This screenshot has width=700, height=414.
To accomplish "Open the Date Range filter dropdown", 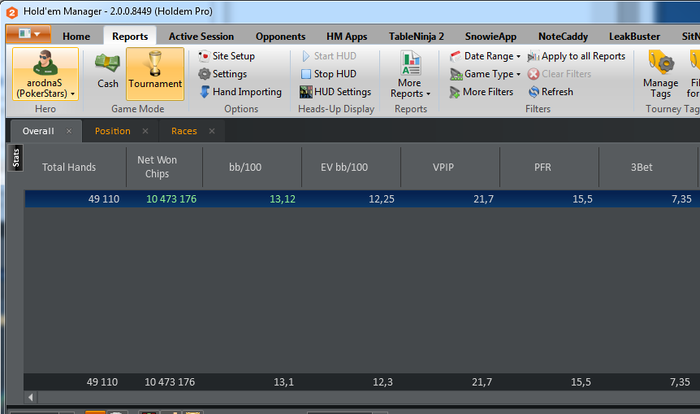I will (x=485, y=56).
